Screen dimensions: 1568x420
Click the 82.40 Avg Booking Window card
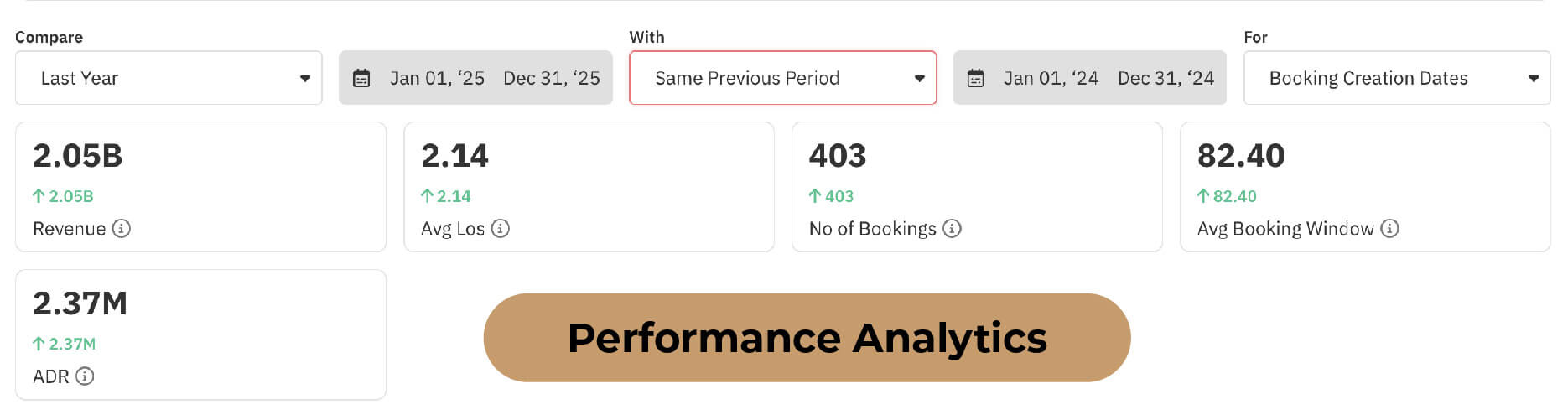1365,187
